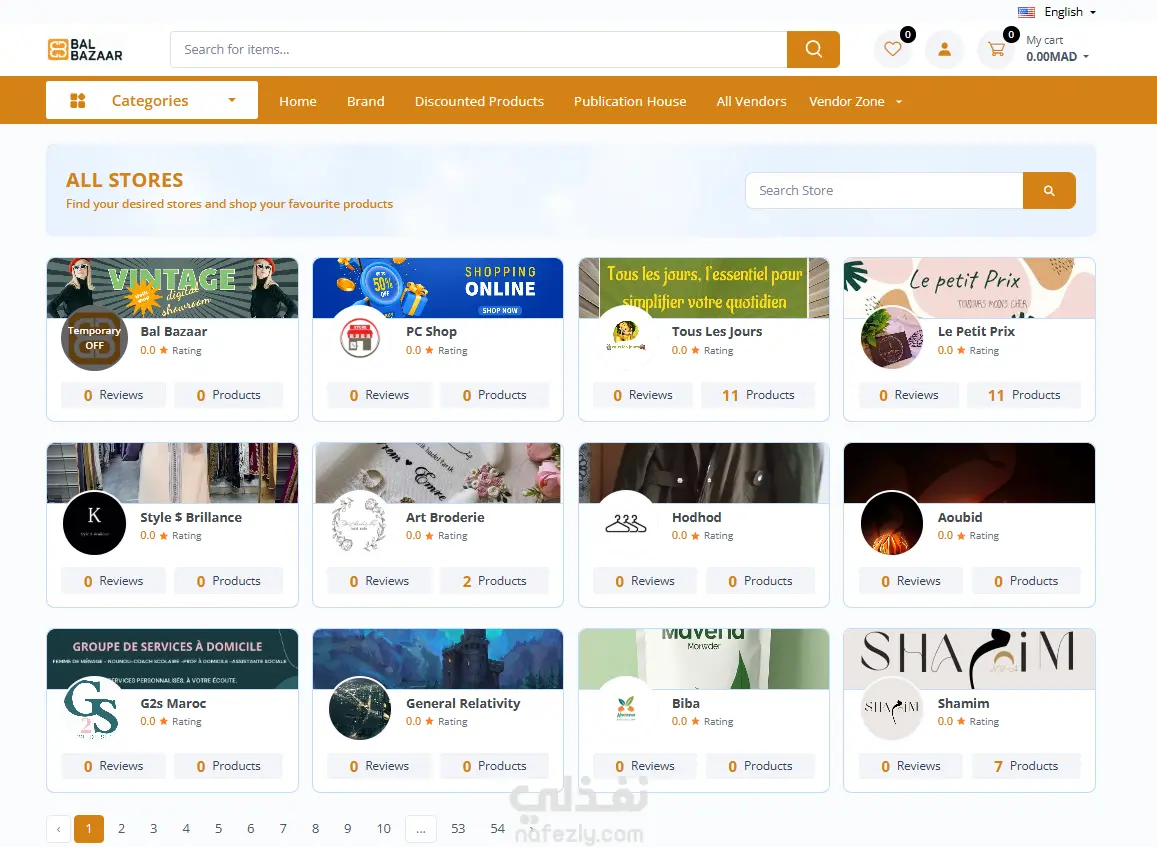Image resolution: width=1157 pixels, height=847 pixels.
Task: Click Hodhod 0 Reviews box
Action: click(645, 581)
